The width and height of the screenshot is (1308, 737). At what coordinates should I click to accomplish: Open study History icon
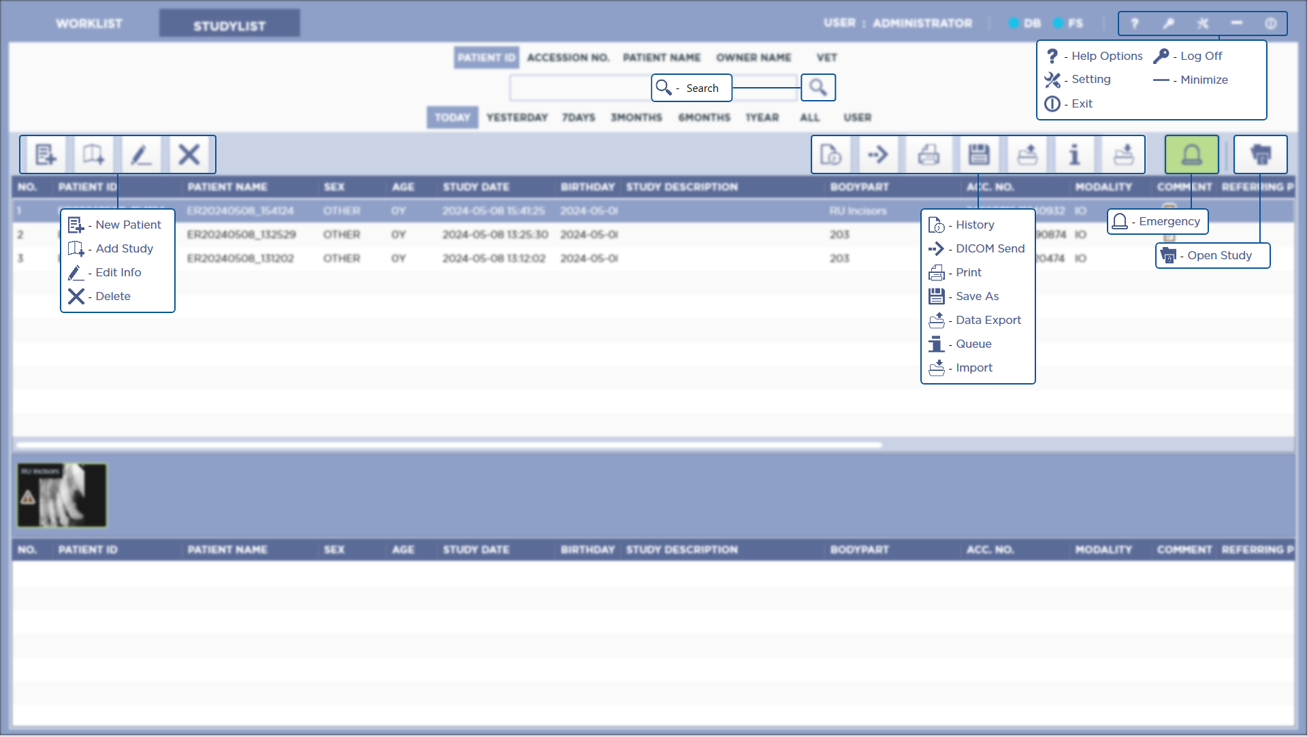pos(831,155)
